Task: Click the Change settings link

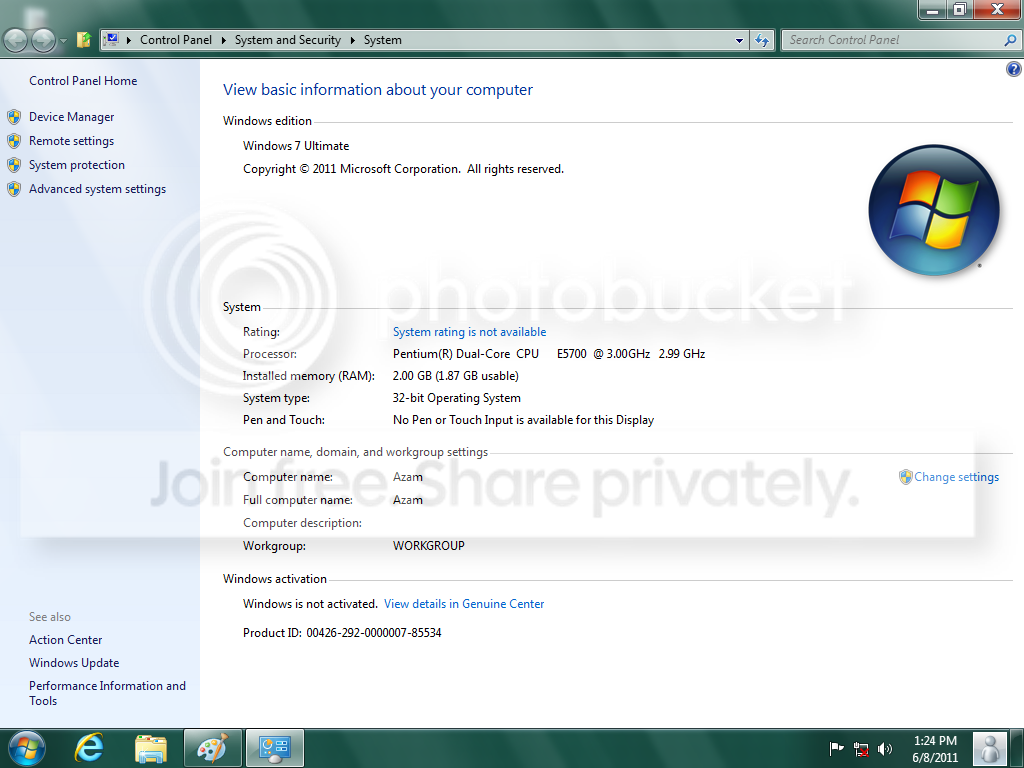Action: tap(956, 477)
